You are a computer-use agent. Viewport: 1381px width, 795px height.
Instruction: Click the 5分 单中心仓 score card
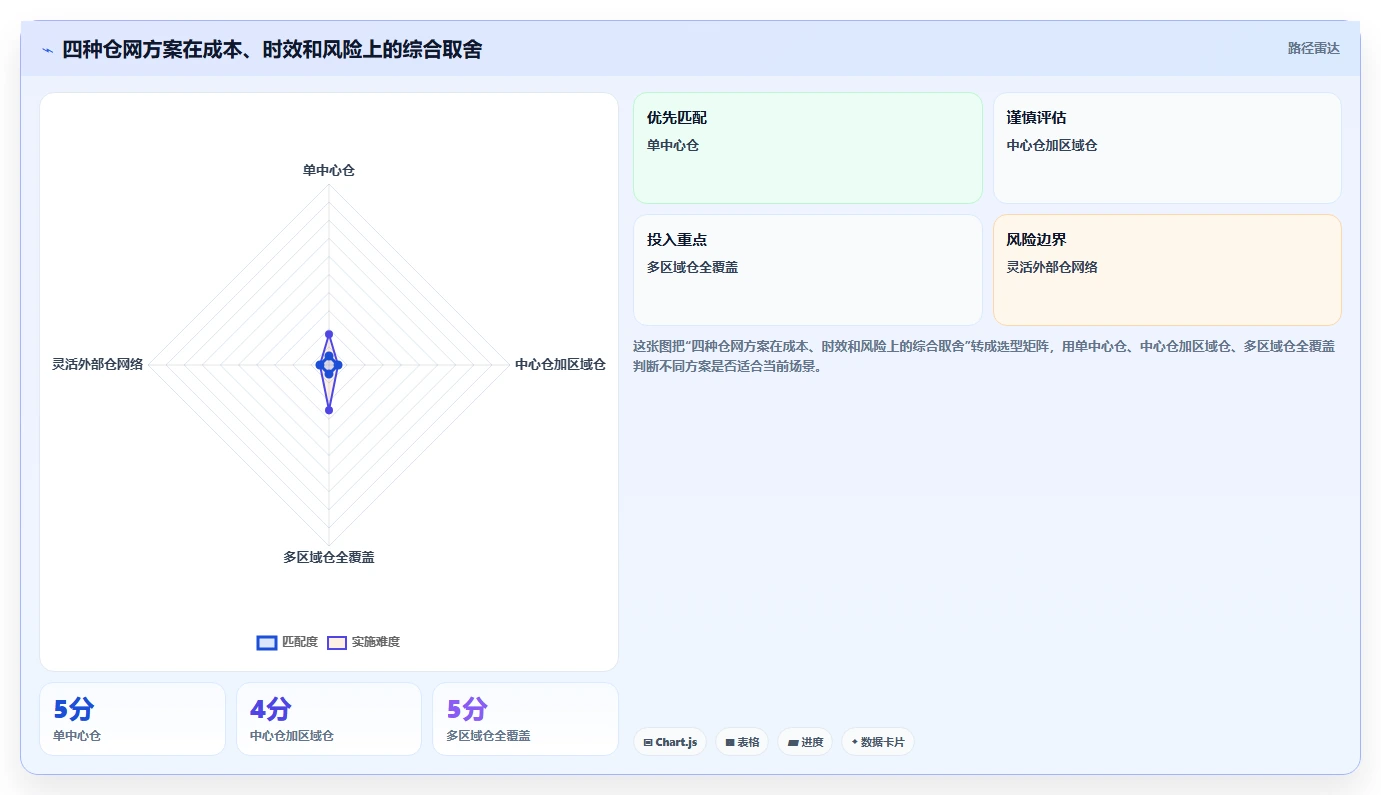coord(132,719)
